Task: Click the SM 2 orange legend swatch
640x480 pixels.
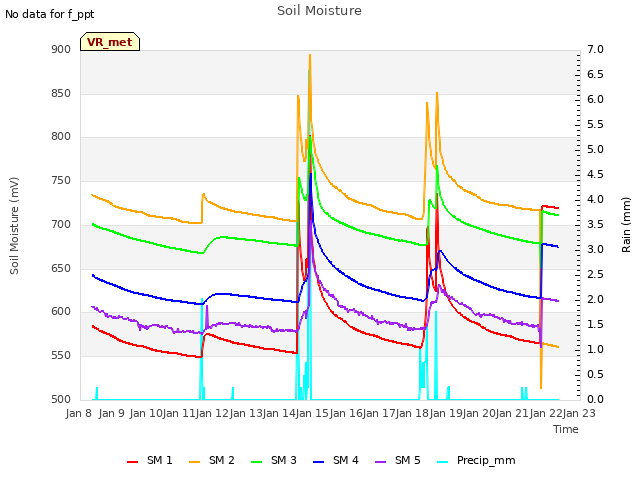Action: 195,462
